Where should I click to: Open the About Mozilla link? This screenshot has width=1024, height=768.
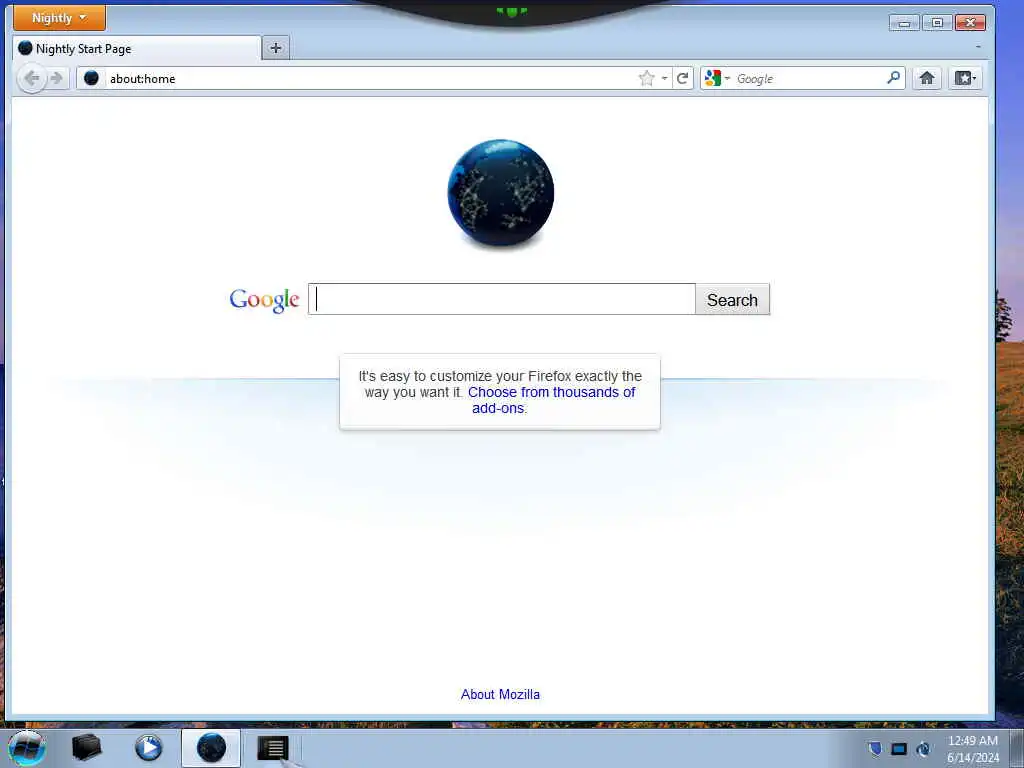pyautogui.click(x=500, y=694)
